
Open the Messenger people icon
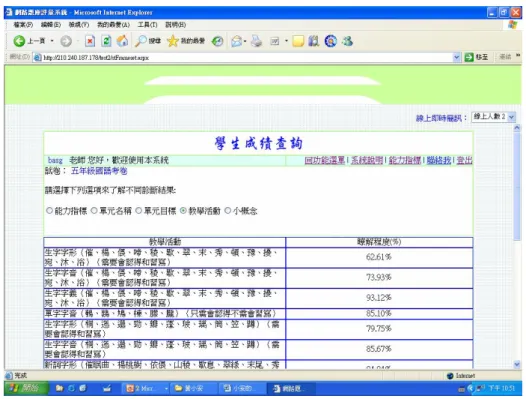point(348,41)
